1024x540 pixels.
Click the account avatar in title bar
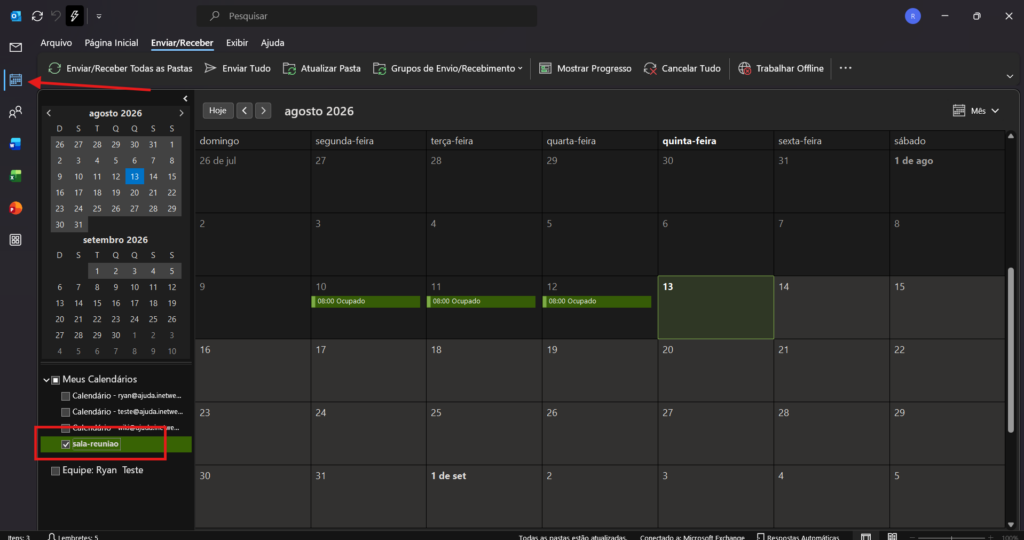point(912,16)
